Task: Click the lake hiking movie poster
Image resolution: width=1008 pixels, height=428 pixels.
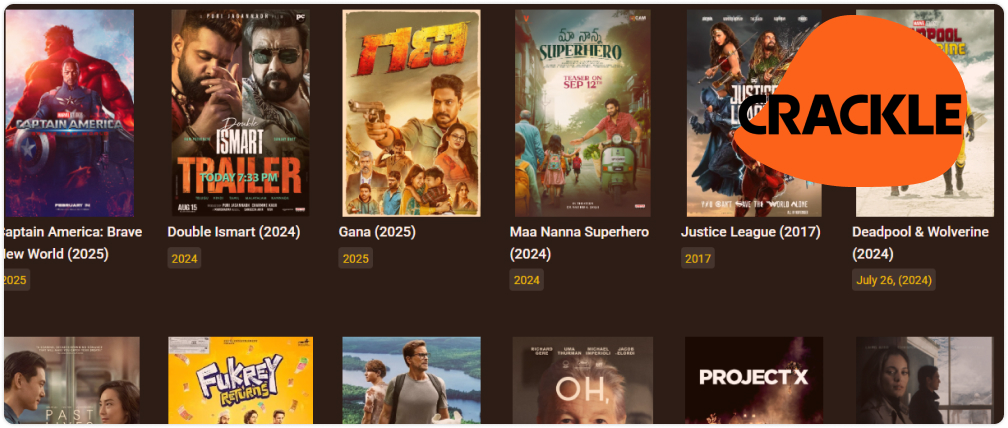Action: [411, 380]
